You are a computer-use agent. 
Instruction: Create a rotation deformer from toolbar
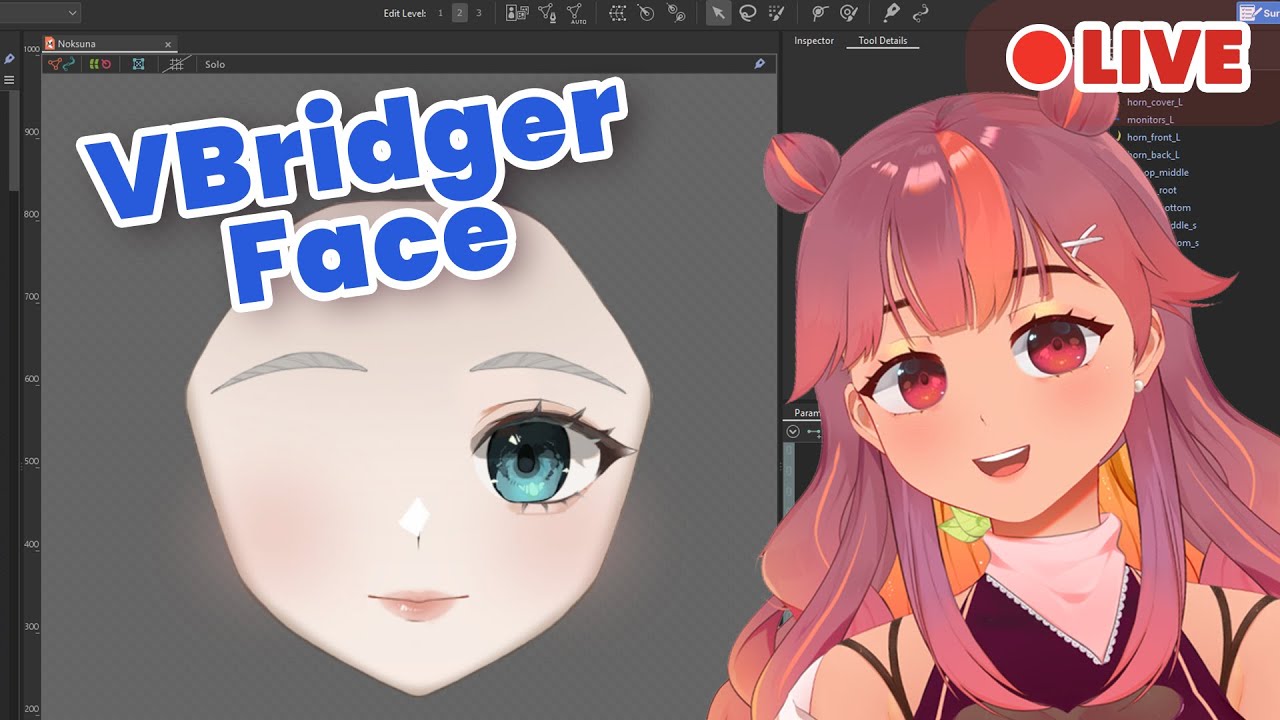(646, 13)
